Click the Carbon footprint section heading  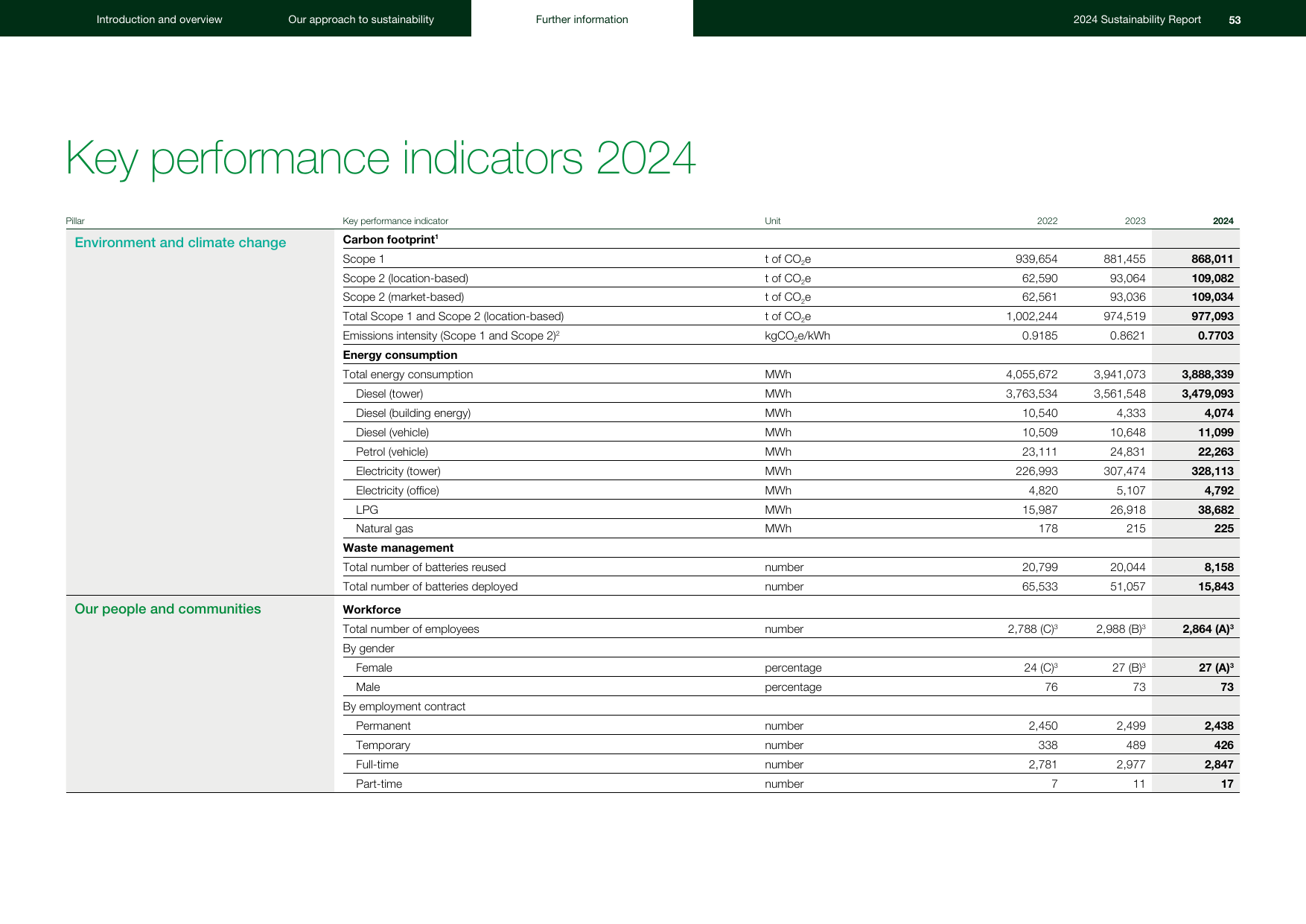(x=390, y=240)
